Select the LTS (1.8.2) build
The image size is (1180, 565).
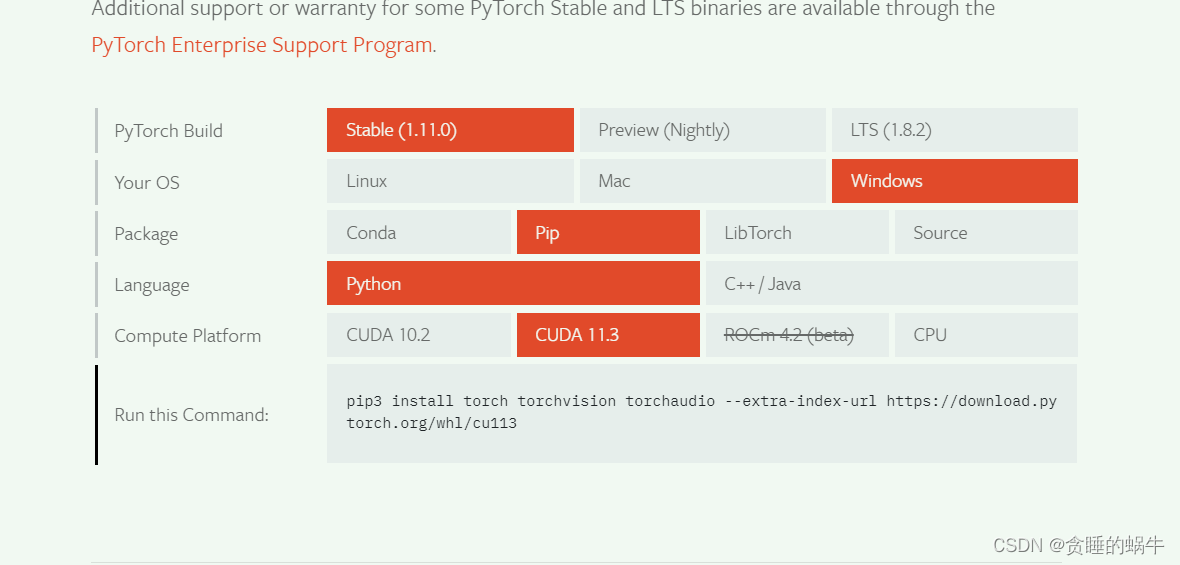[954, 130]
